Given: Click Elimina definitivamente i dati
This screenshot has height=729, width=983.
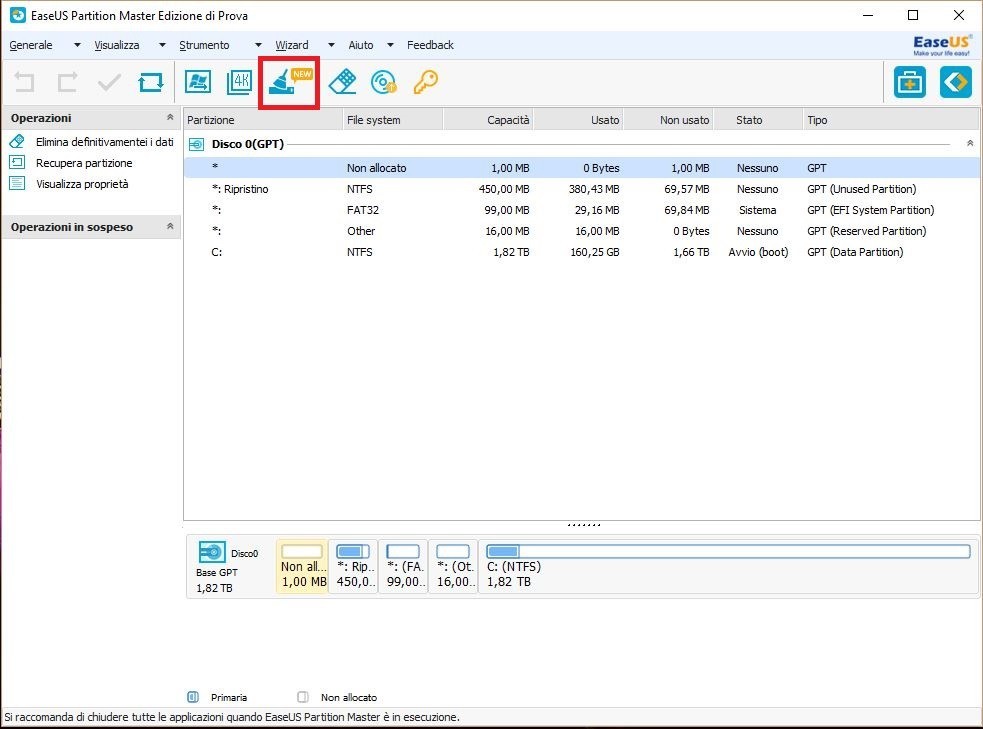Looking at the screenshot, I should (104, 142).
